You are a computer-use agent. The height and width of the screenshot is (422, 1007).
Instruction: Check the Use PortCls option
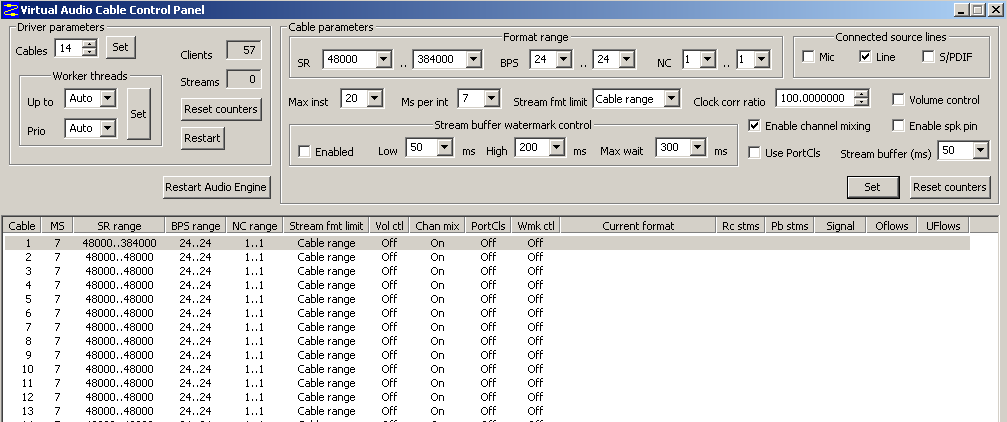point(754,153)
